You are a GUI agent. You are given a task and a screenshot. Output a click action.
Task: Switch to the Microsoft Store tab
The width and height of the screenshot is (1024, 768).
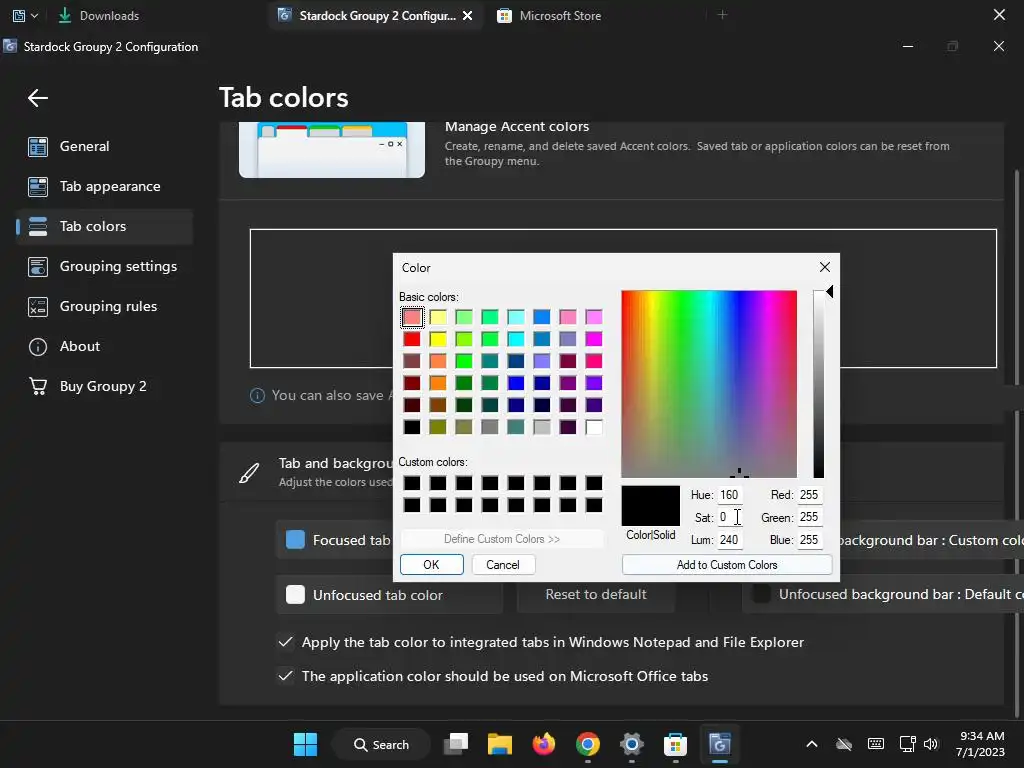point(550,15)
